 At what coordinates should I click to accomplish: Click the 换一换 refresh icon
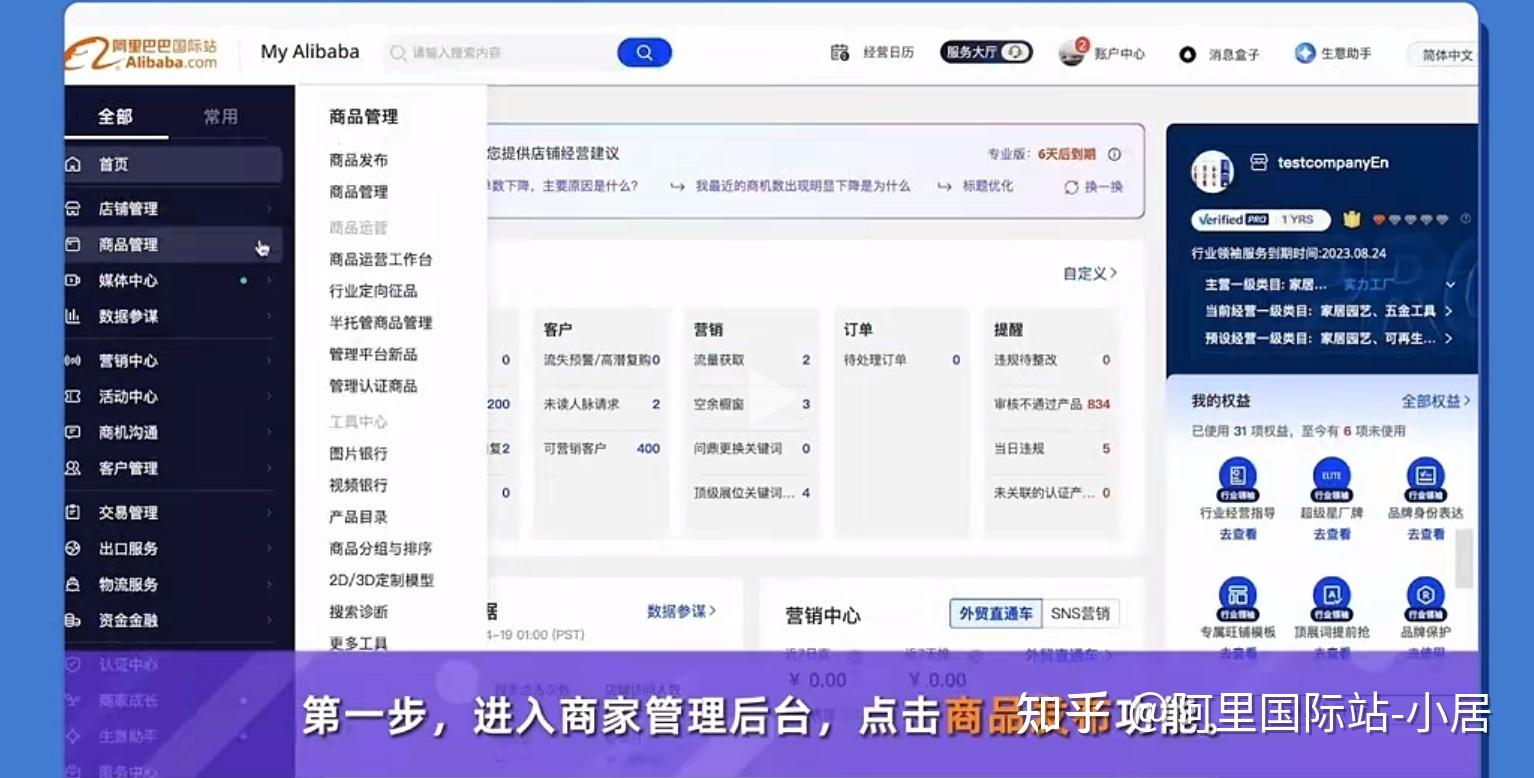tap(1071, 187)
